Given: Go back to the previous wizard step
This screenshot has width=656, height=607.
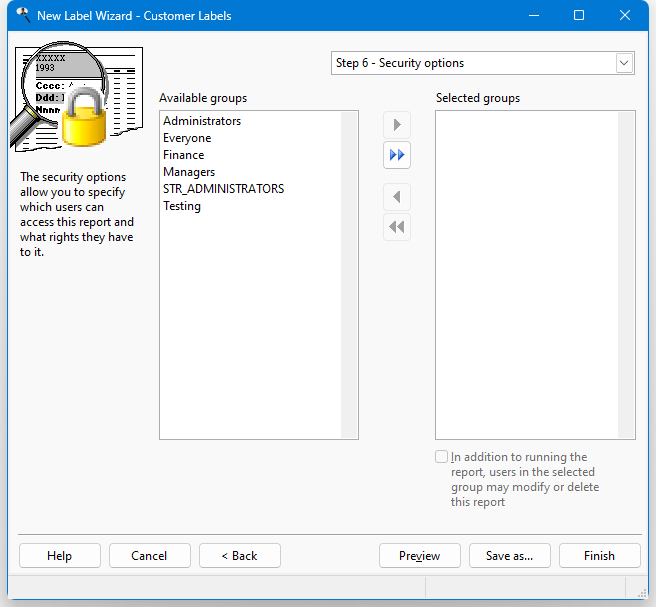Looking at the screenshot, I should point(239,556).
